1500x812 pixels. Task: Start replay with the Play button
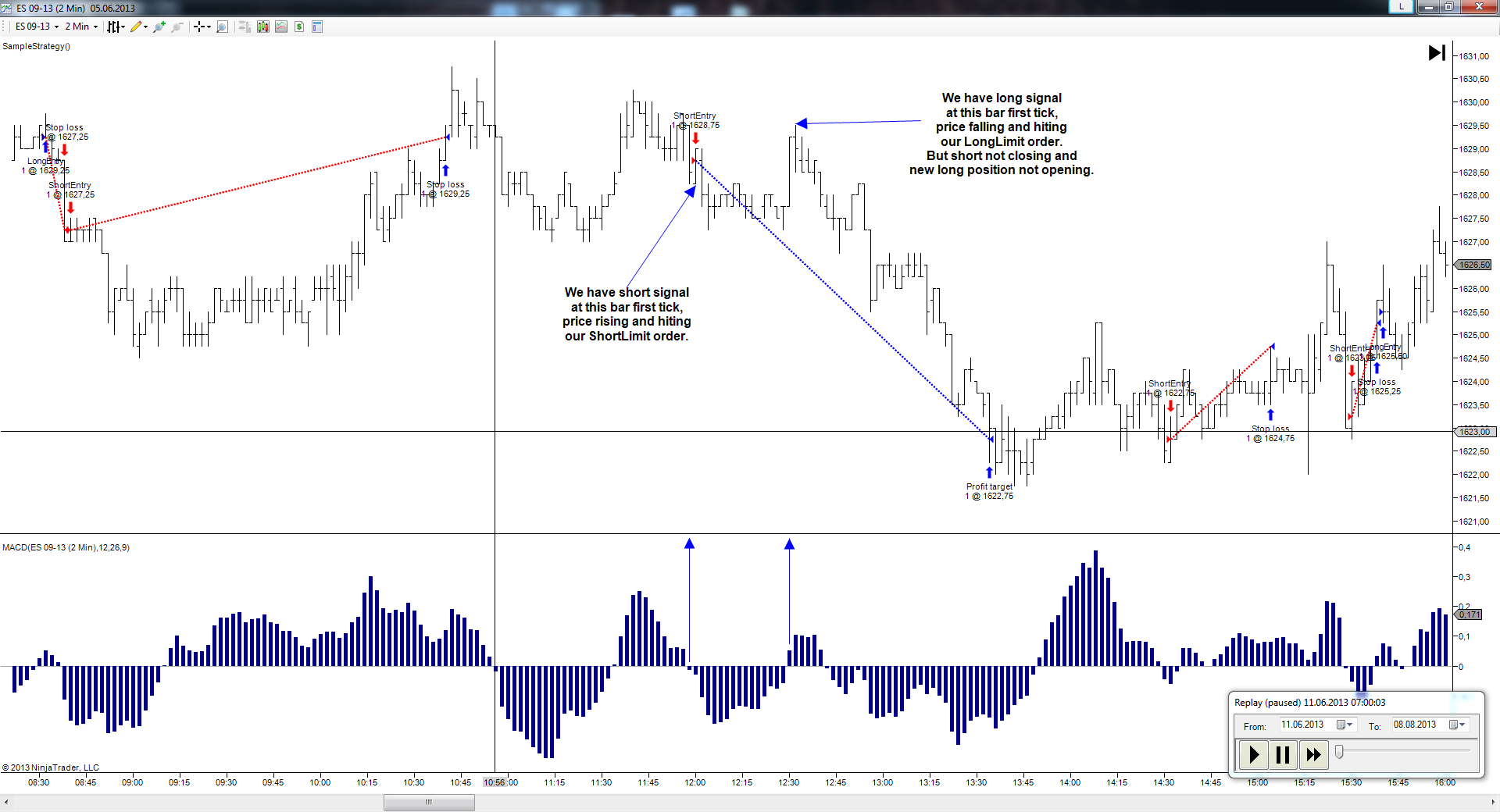1254,754
